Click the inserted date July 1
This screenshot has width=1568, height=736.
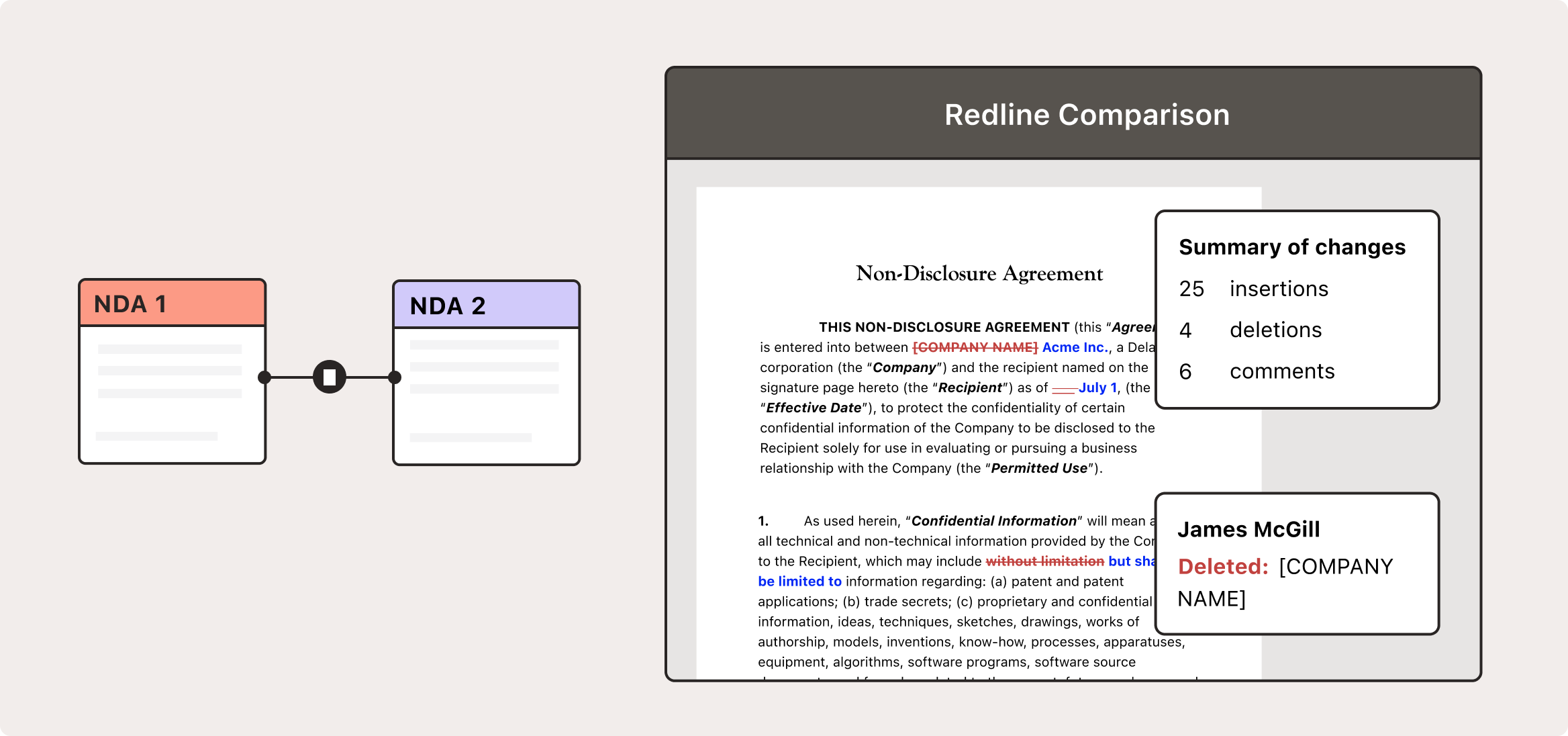point(1098,387)
